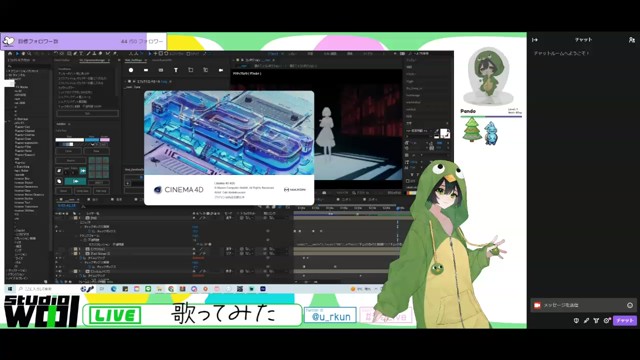This screenshot has height=360, width=640.
Task: Collapse the chat panel with arrow icon
Action: pos(535,40)
